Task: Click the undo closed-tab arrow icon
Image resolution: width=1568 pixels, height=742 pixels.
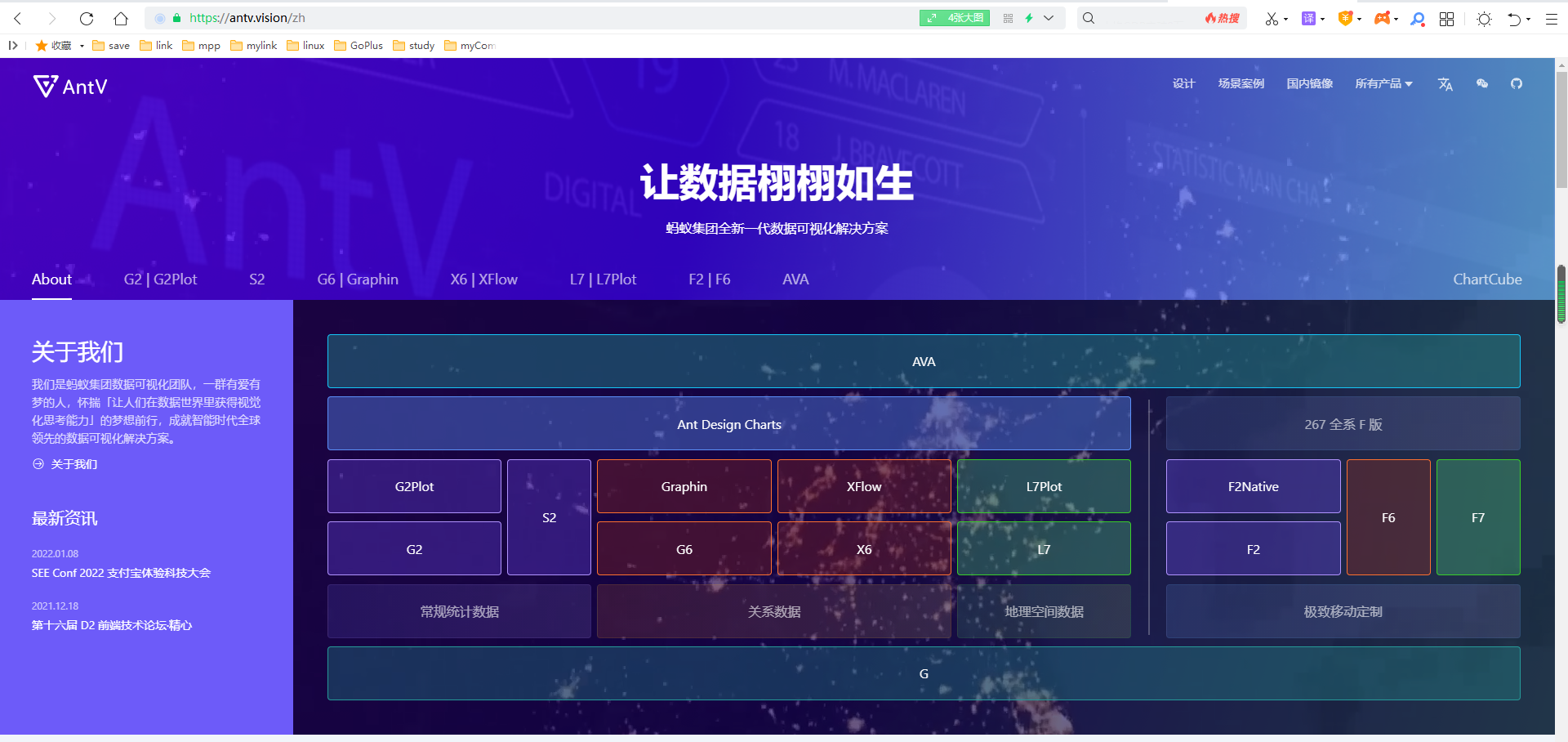Action: (x=1514, y=19)
